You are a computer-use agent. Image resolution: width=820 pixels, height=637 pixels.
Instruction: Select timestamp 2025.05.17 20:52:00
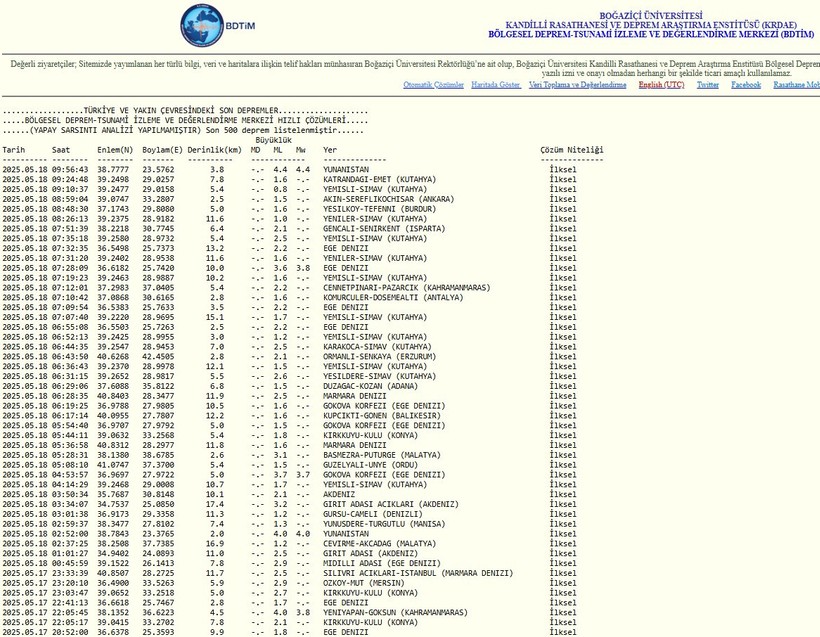click(45, 632)
